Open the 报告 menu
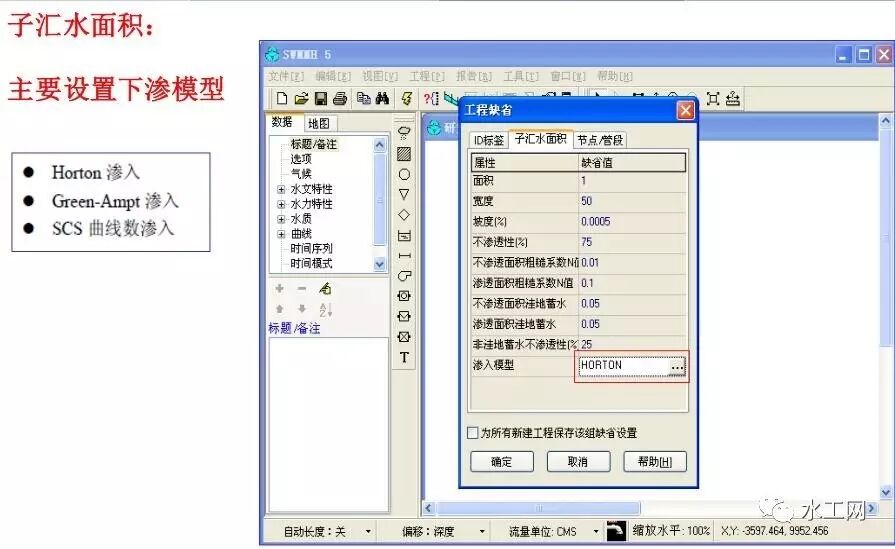Image resolution: width=895 pixels, height=549 pixels. 474,76
